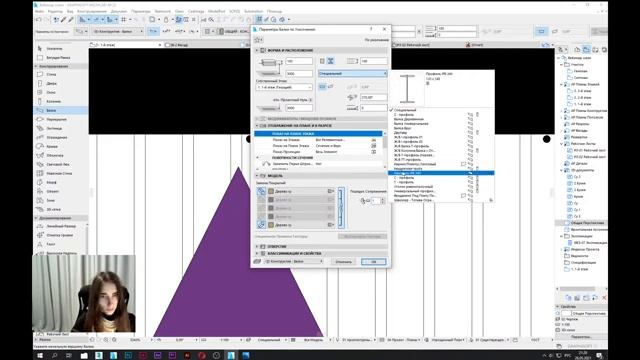Choose rectangular beam structure toggle
This screenshot has width=640, height=360.
click(322, 61)
